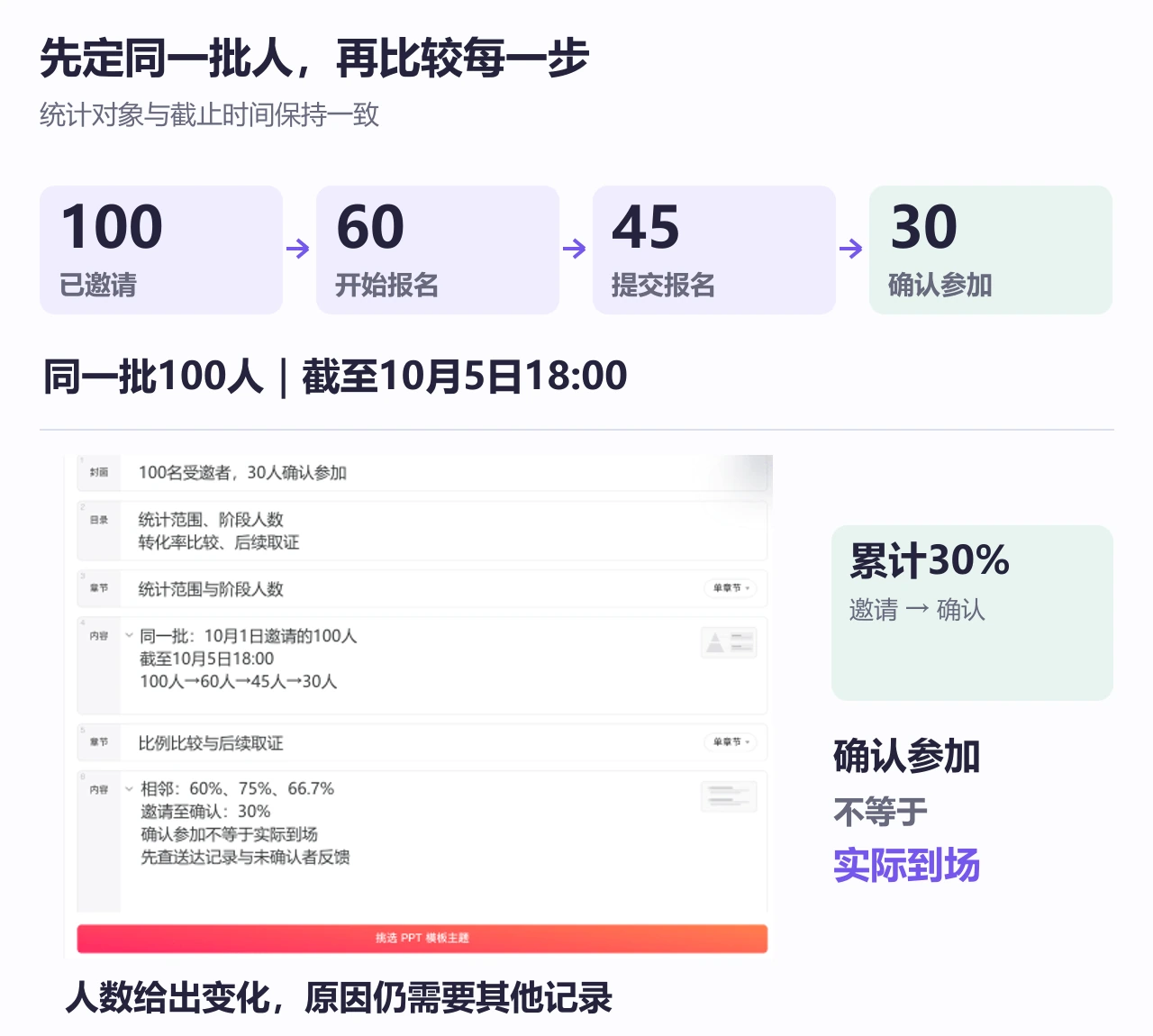Viewport: 1153px width, 1036px height.
Task: Click the purple 实际到场 text
Action: (907, 865)
